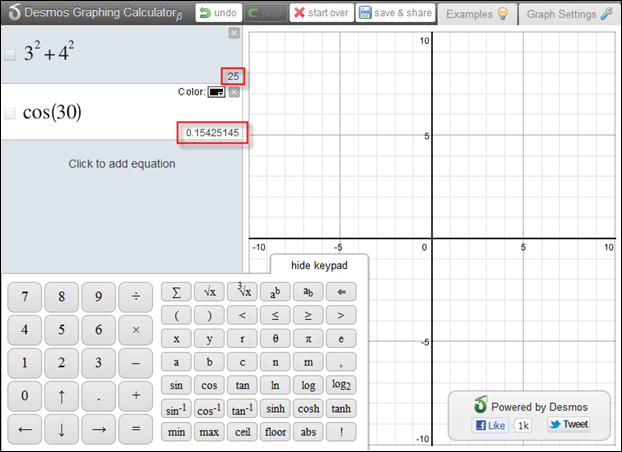
Task: Insert the min function
Action: click(176, 432)
